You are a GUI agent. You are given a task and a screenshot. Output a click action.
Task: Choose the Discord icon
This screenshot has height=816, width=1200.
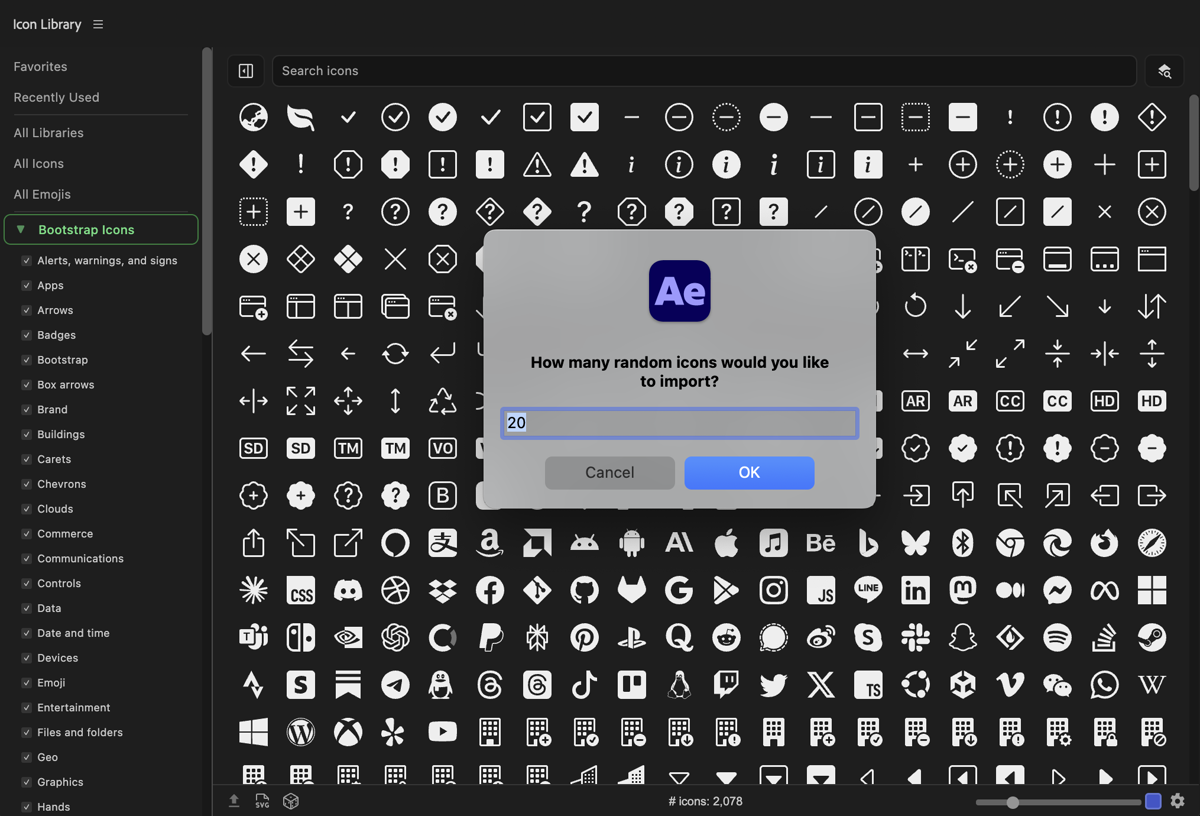348,590
